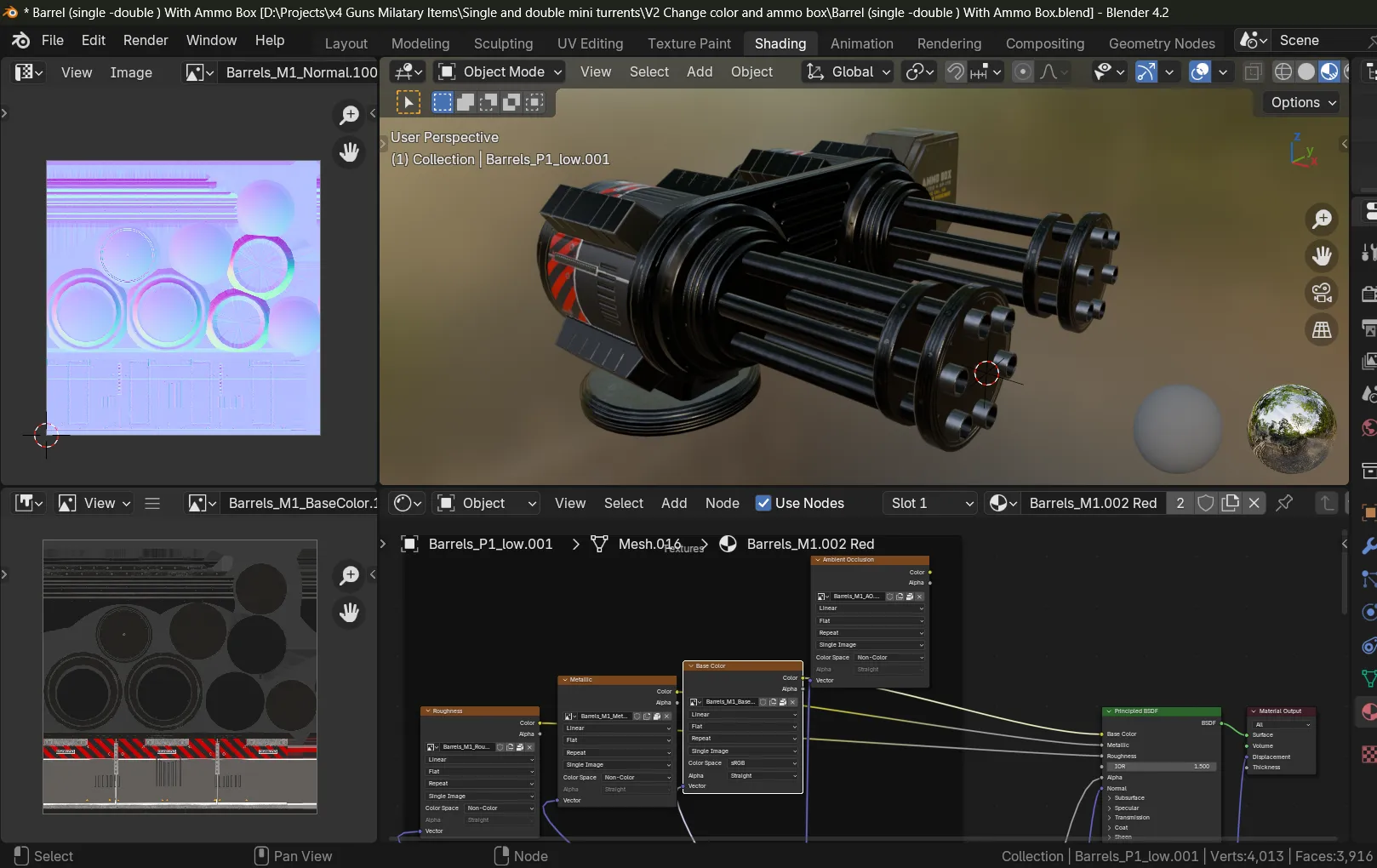This screenshot has height=868, width=1377.
Task: Unlink the Barrels_M1.002 Red material
Action: coord(1254,503)
